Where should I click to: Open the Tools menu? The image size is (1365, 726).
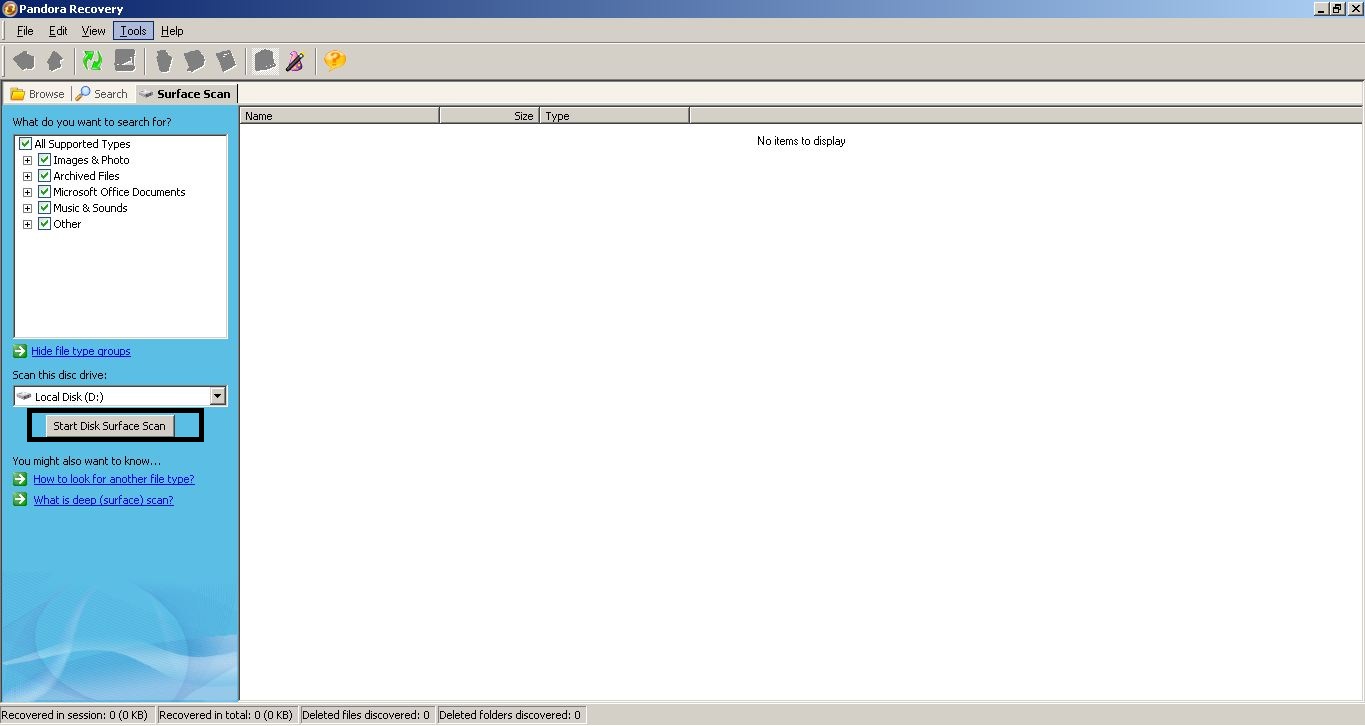[x=133, y=31]
